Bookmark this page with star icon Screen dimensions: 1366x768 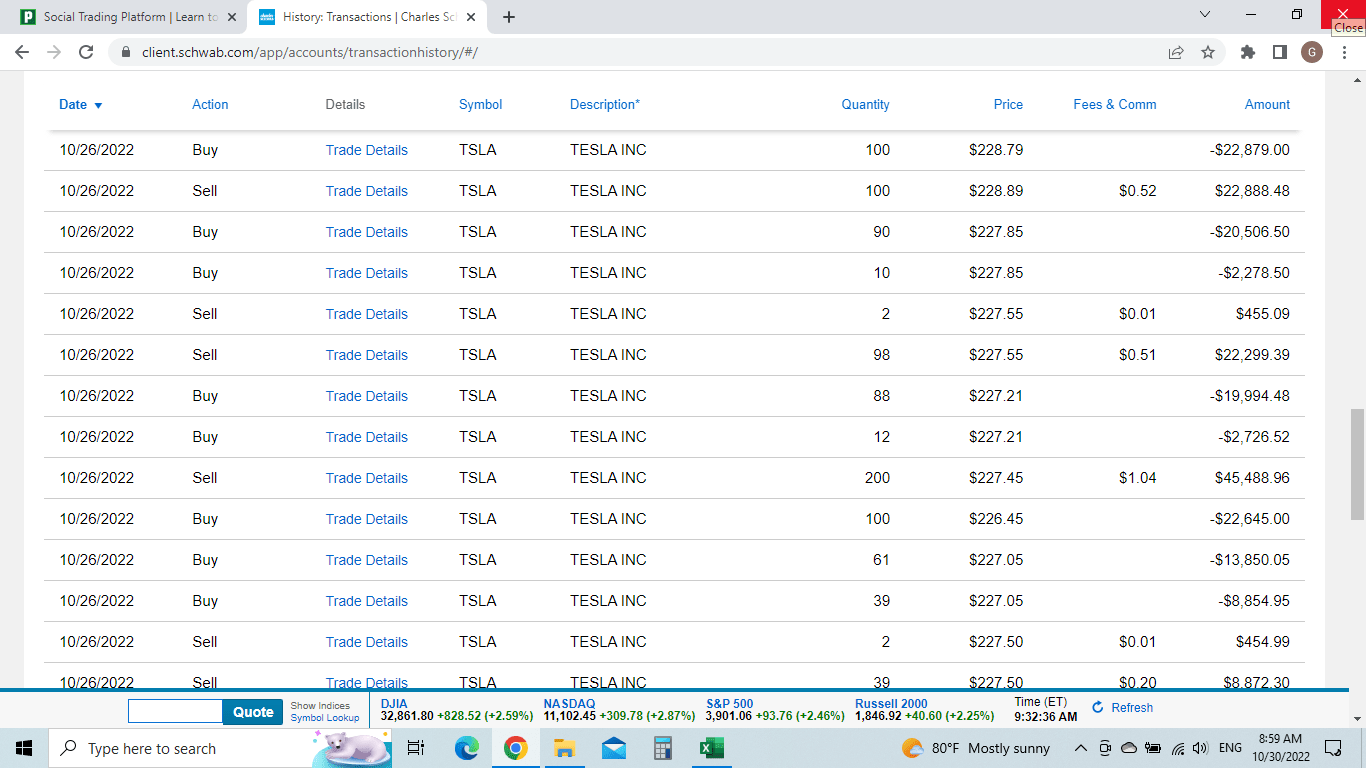(x=1208, y=52)
